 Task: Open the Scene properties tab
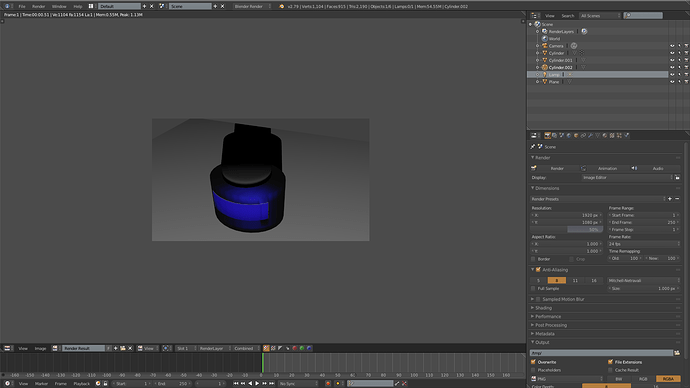[562, 135]
